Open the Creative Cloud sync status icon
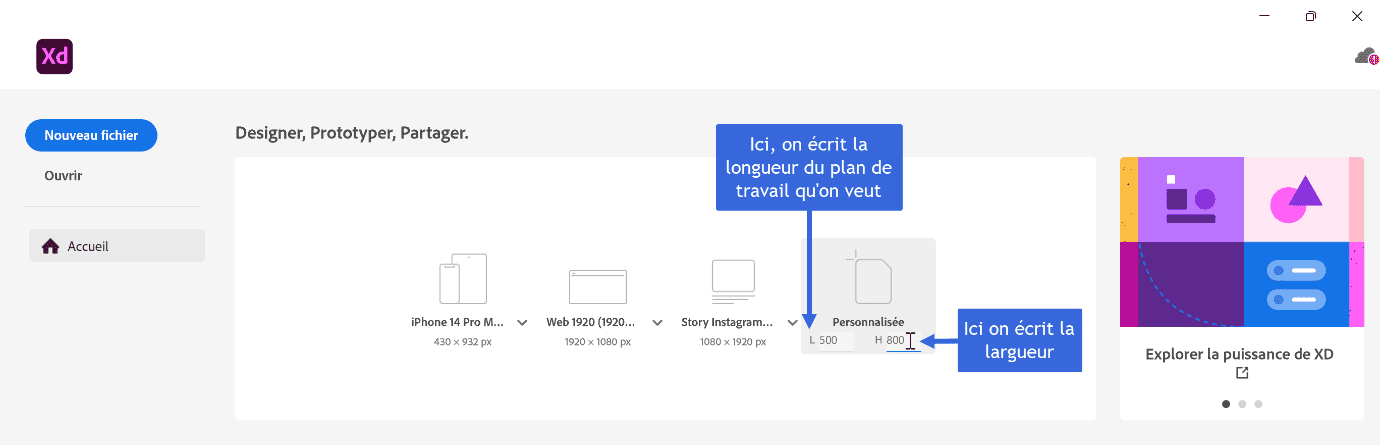Viewport: 1380px width, 445px height. (1366, 56)
